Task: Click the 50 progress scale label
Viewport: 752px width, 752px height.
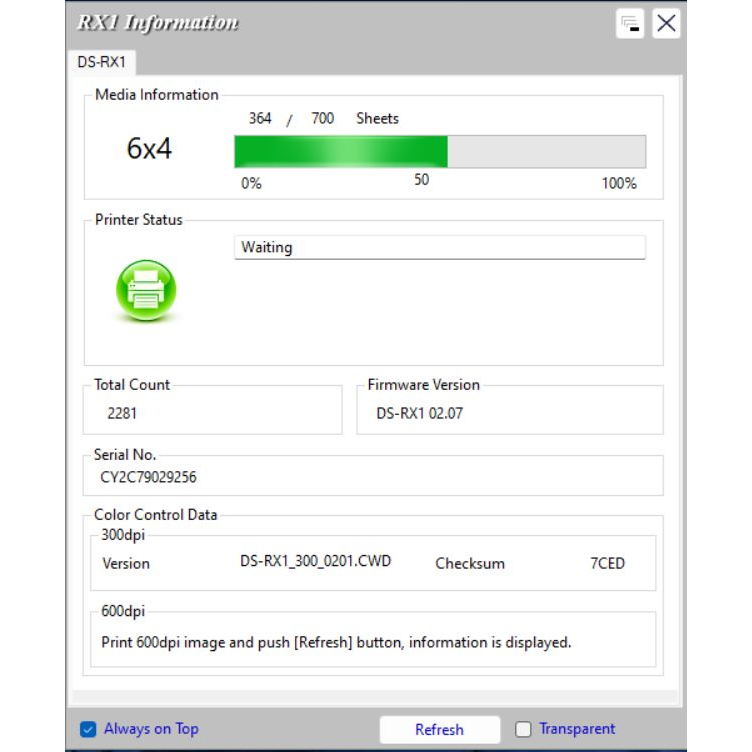Action: click(x=422, y=180)
